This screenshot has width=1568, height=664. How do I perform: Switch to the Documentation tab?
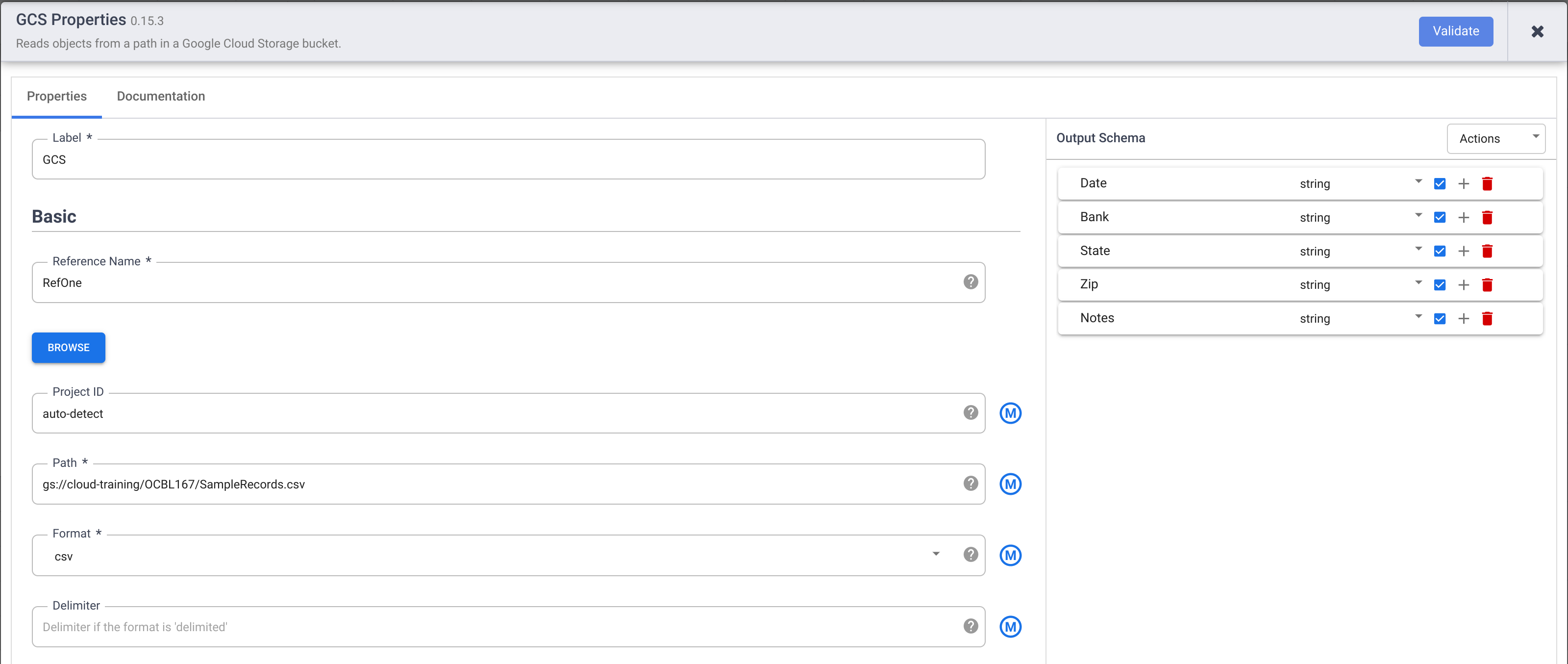(x=160, y=97)
